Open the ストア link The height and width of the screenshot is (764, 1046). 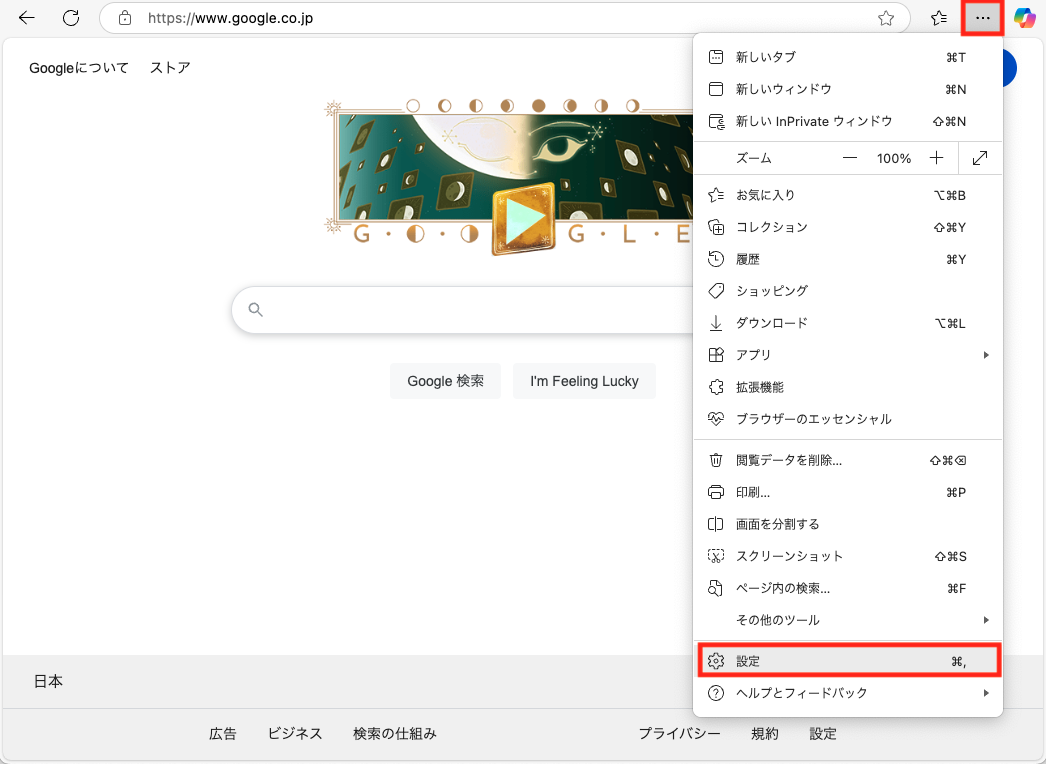tap(170, 67)
